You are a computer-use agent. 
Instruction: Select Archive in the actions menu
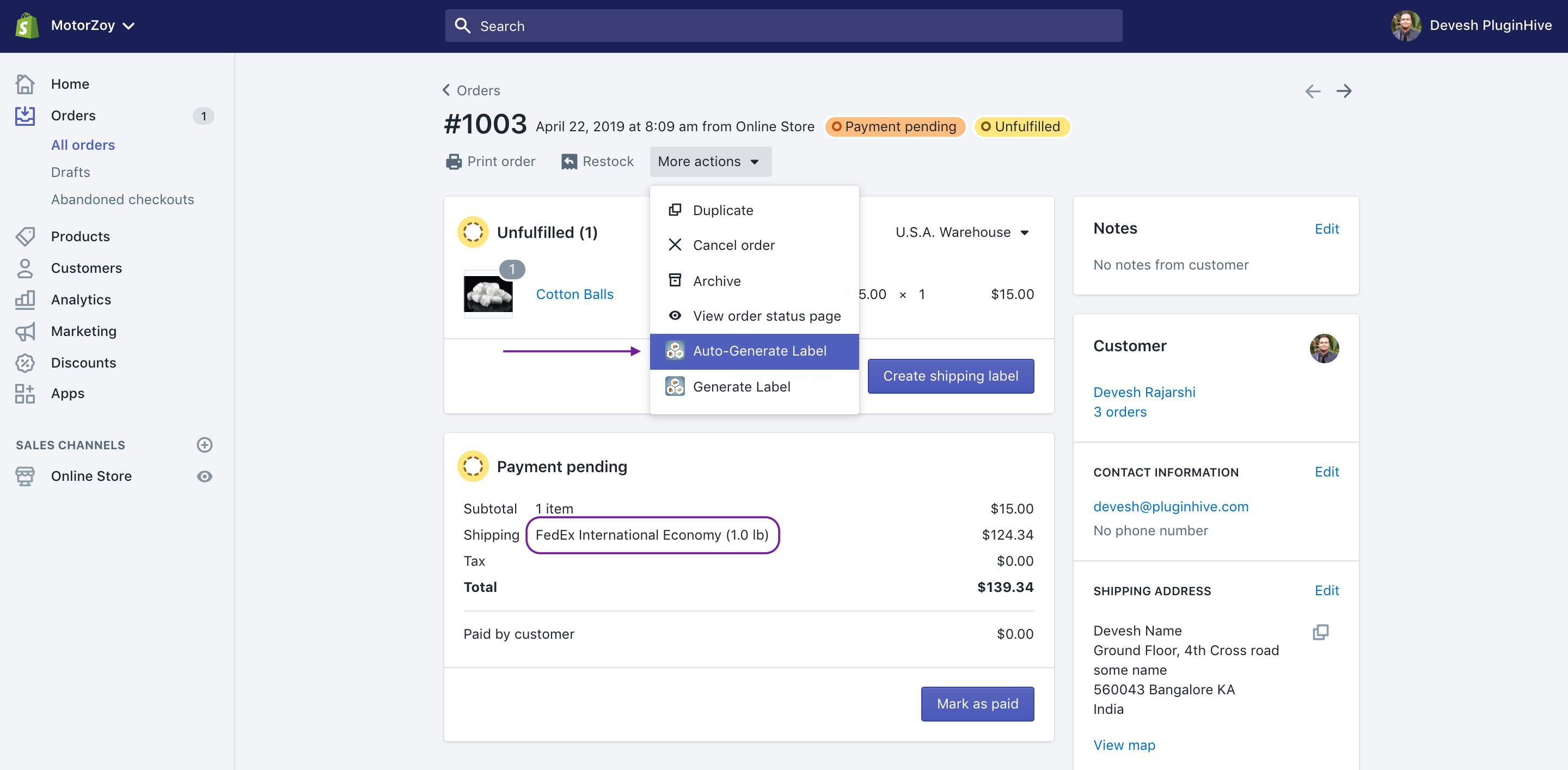(x=716, y=280)
